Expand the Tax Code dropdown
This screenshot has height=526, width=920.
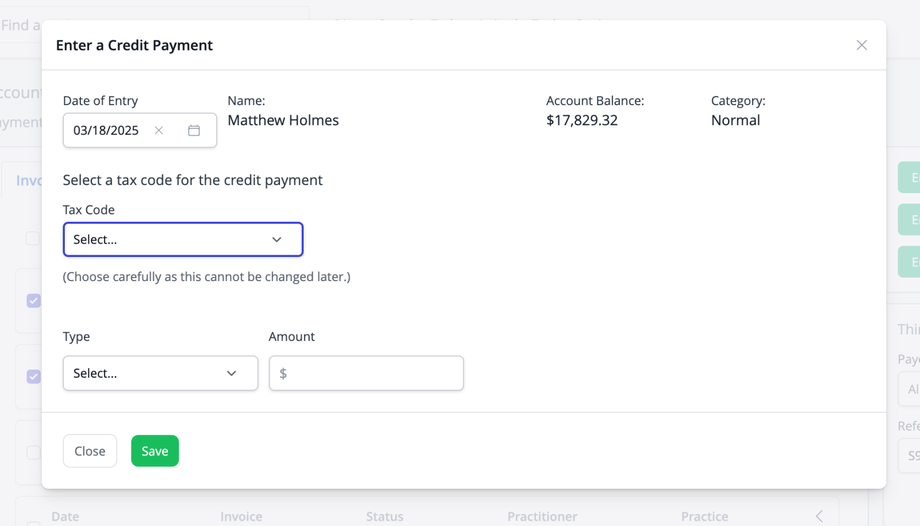(183, 240)
